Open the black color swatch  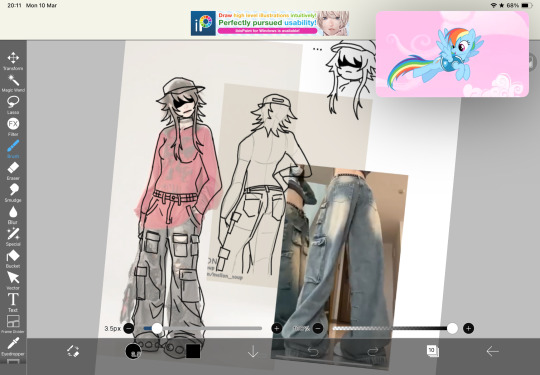(x=193, y=351)
